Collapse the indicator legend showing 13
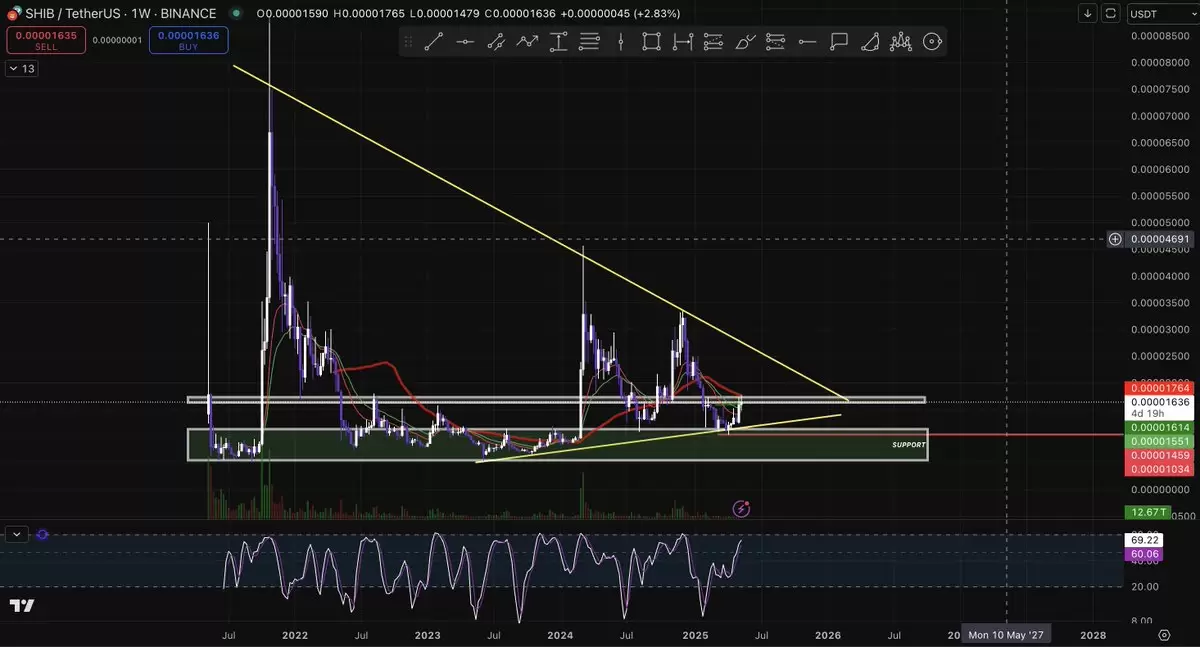The width and height of the screenshot is (1200, 647). click(21, 68)
